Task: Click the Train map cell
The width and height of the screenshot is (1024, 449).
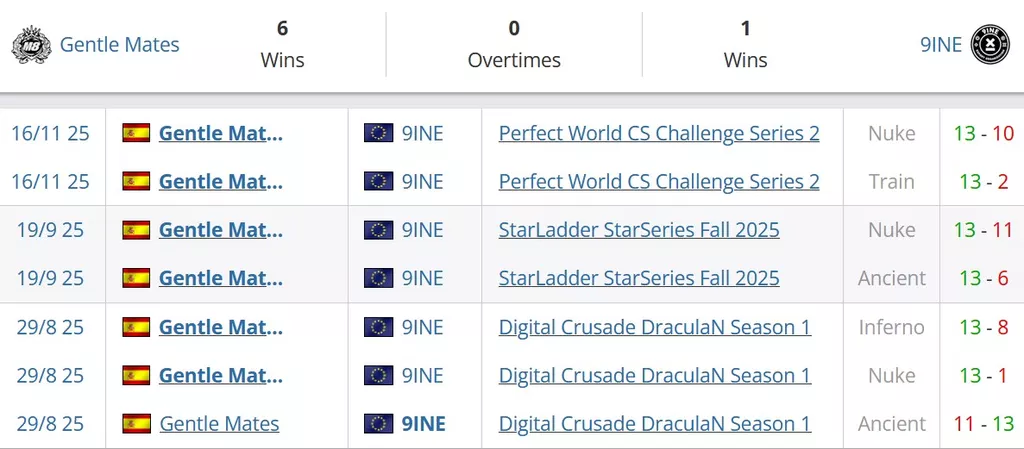Action: tap(891, 181)
